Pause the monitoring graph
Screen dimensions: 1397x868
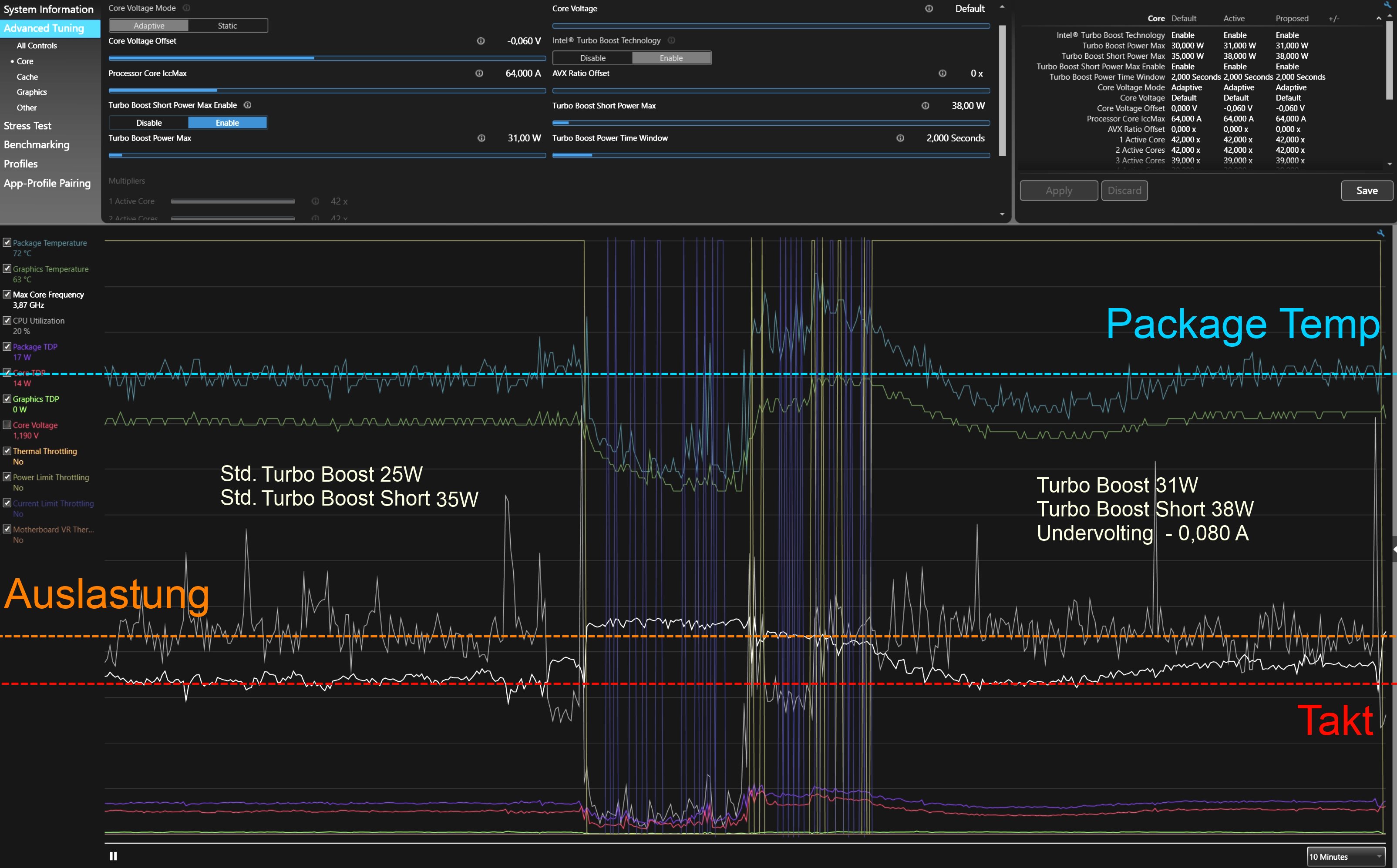pyautogui.click(x=113, y=856)
